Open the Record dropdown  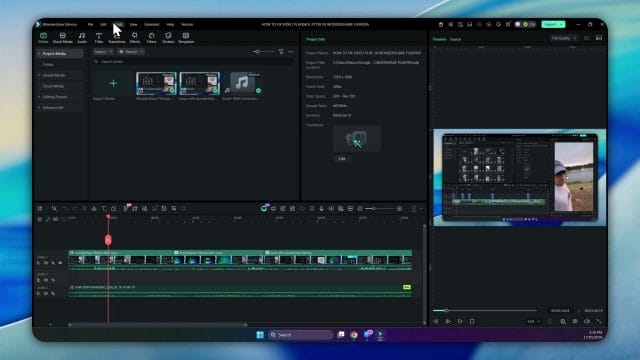[x=131, y=52]
